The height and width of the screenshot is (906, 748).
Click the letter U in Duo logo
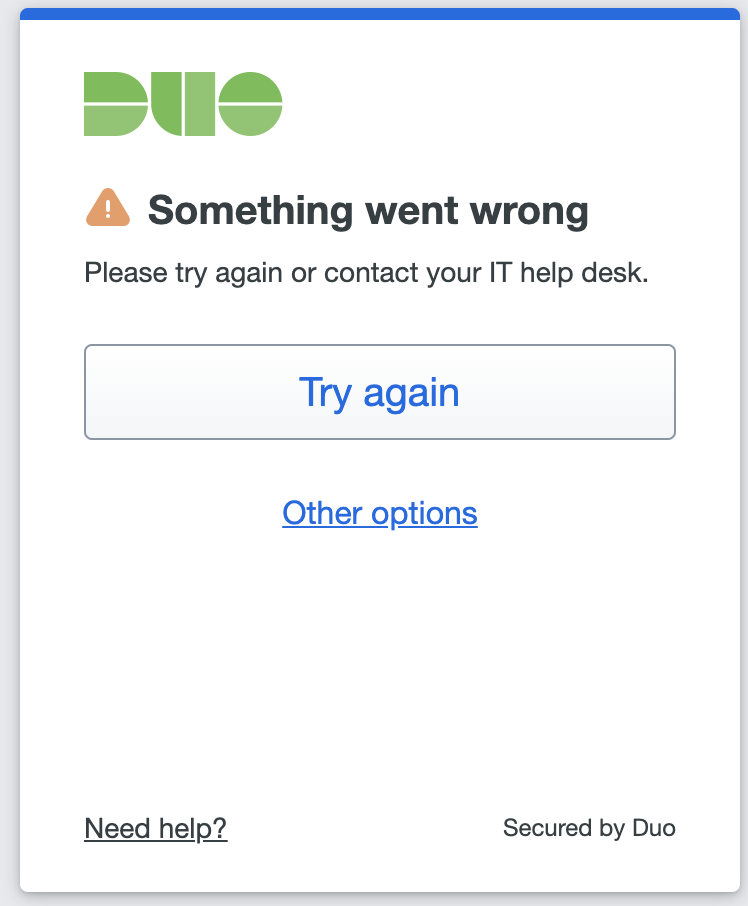(x=183, y=104)
